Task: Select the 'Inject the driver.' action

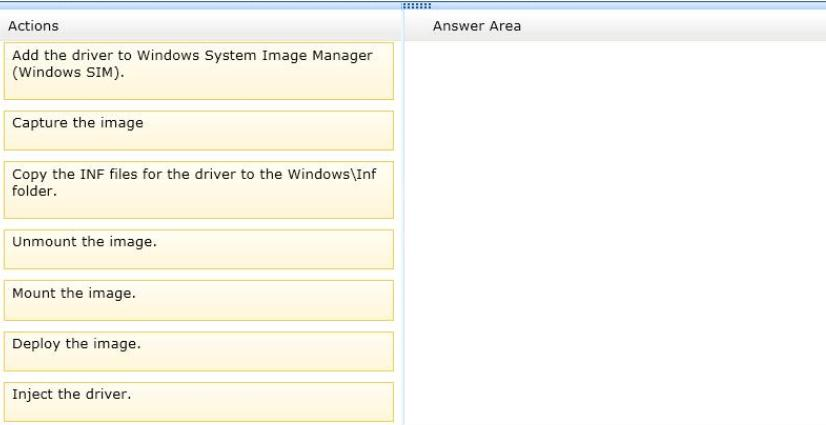Action: click(x=199, y=402)
